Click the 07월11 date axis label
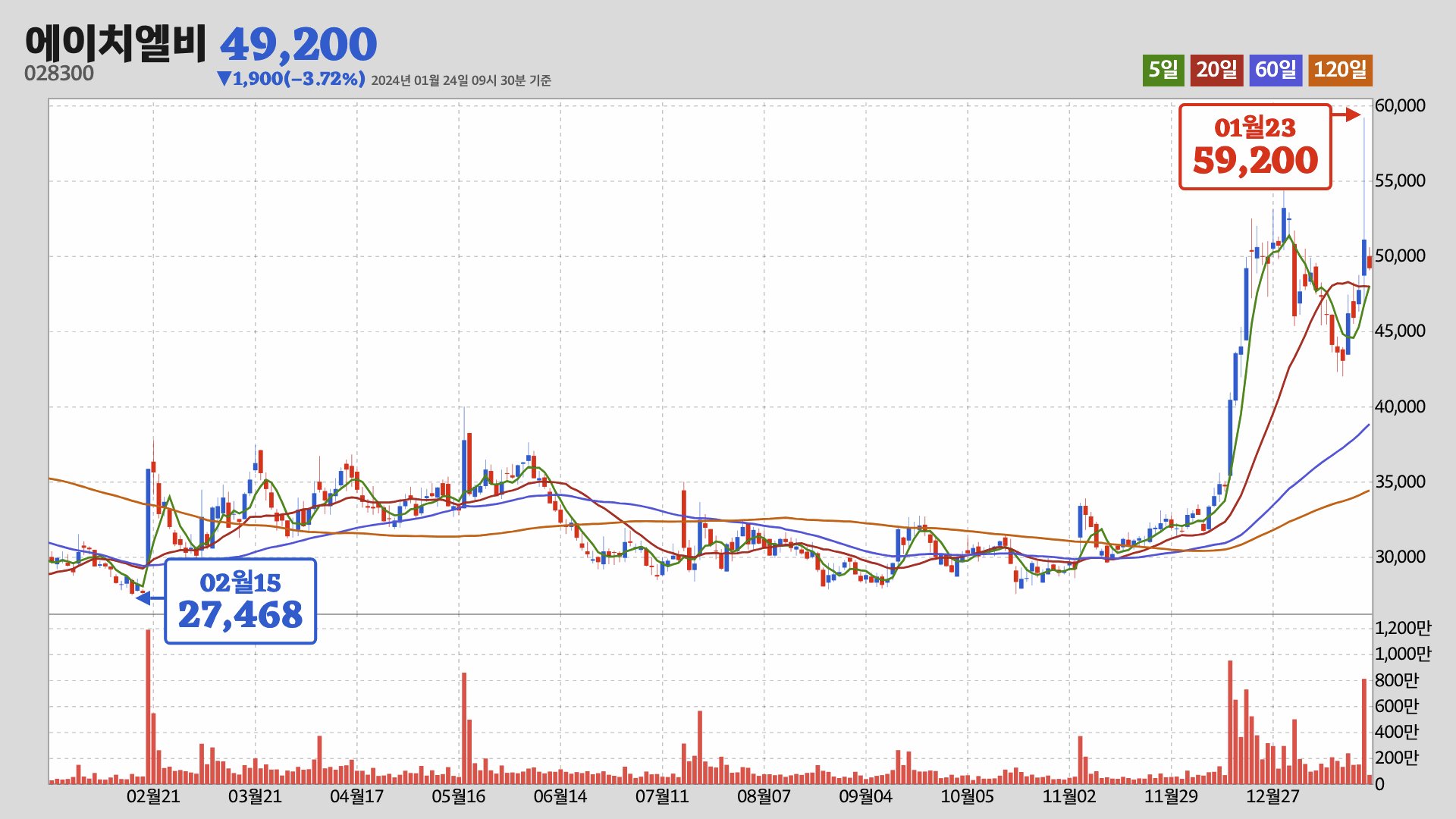Image resolution: width=1456 pixels, height=819 pixels. tap(662, 796)
